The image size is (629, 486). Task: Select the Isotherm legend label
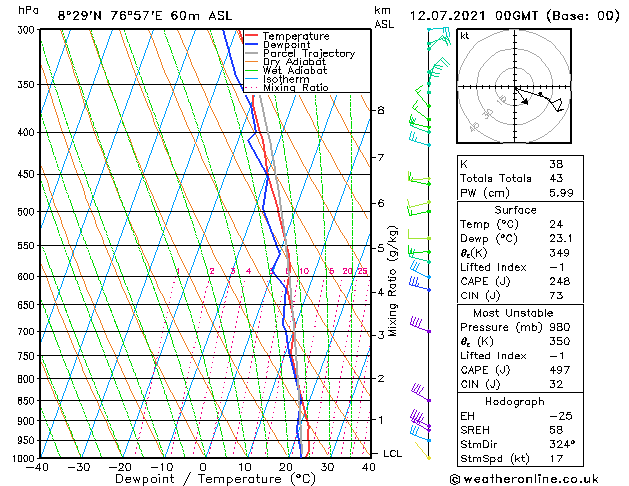[286, 79]
